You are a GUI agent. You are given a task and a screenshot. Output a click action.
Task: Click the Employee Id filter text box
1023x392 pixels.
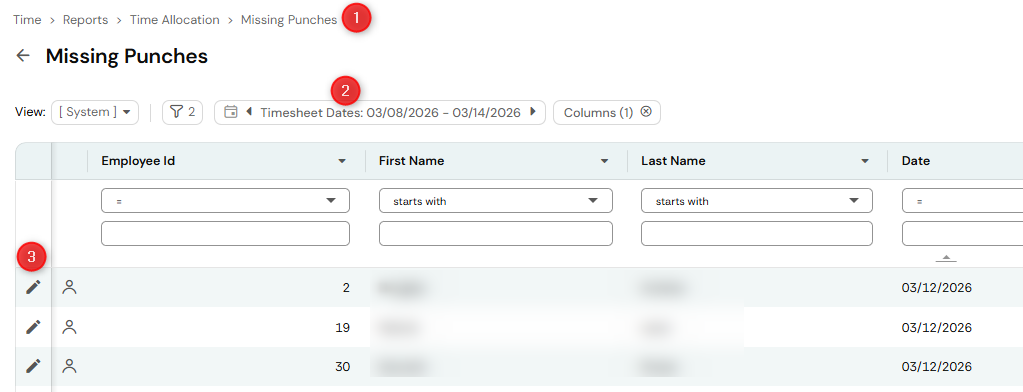[225, 234]
